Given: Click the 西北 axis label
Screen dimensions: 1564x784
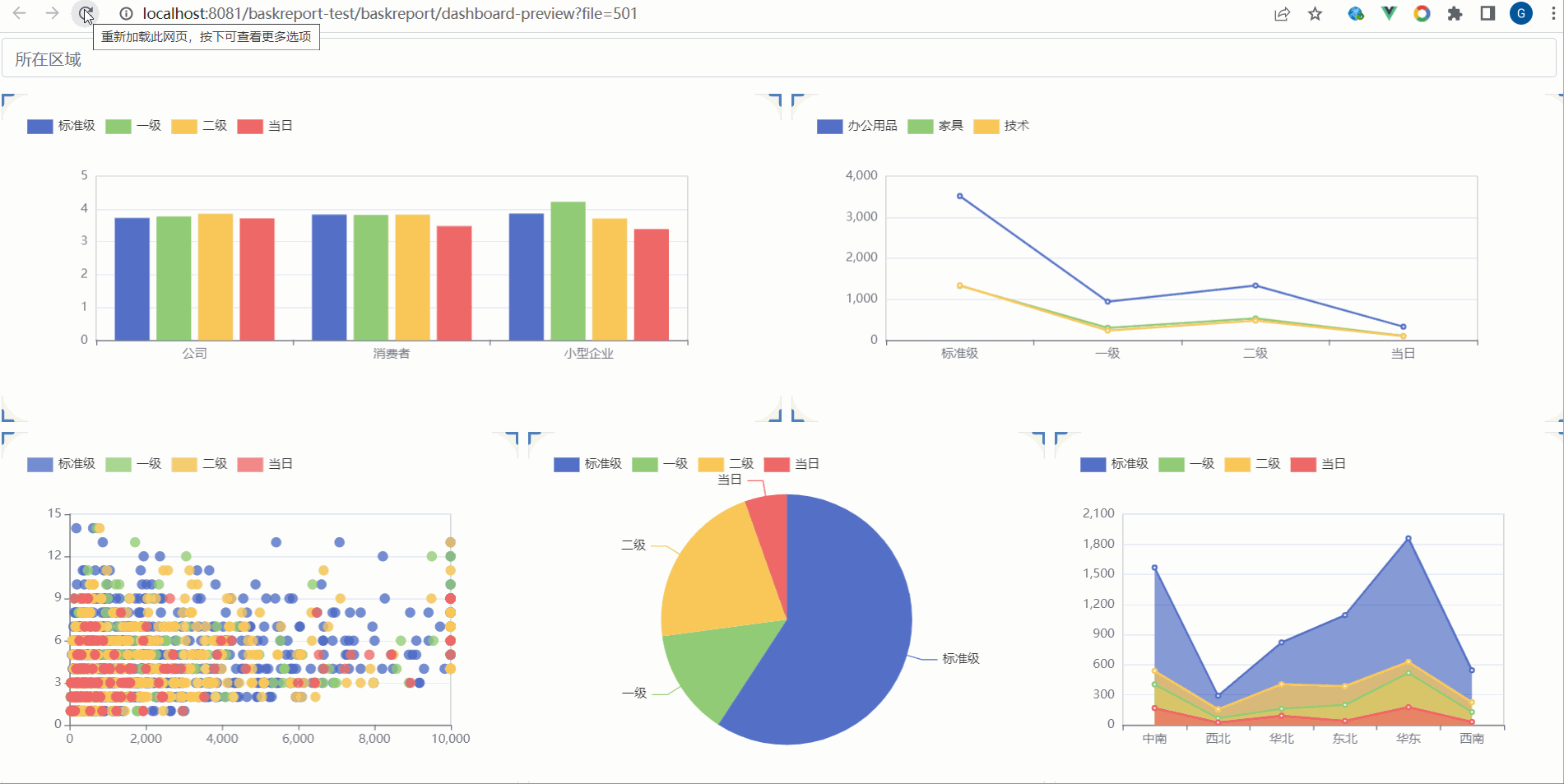Looking at the screenshot, I should coord(1218,739).
